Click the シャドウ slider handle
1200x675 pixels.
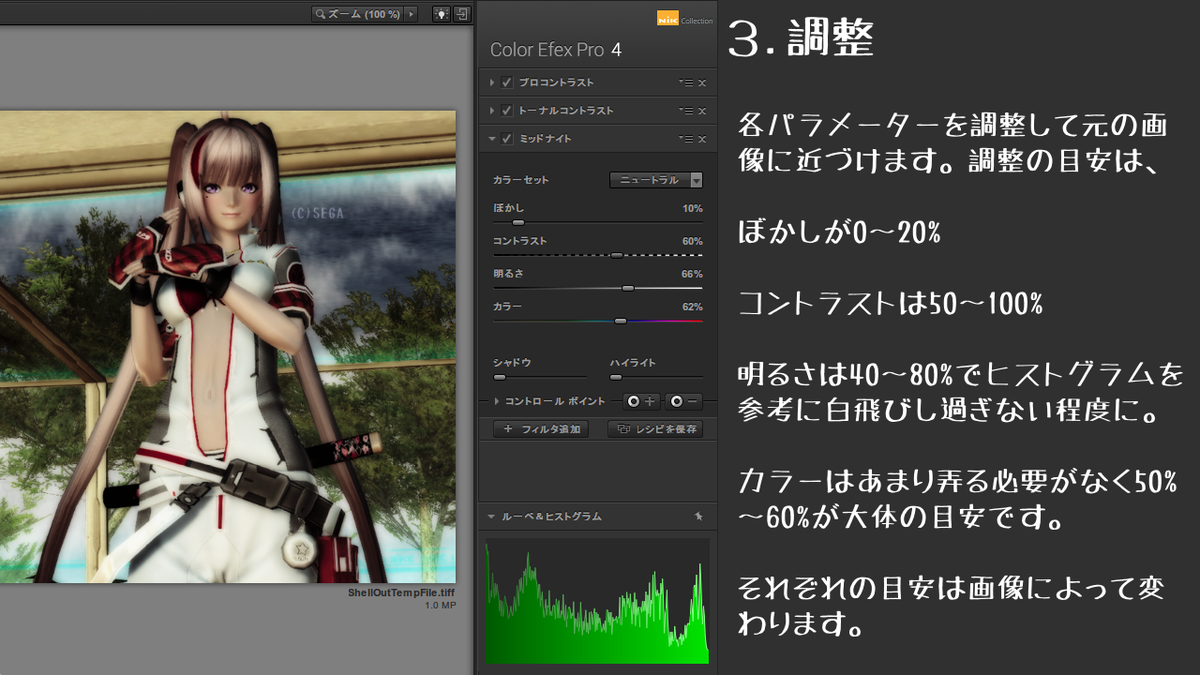click(x=499, y=377)
